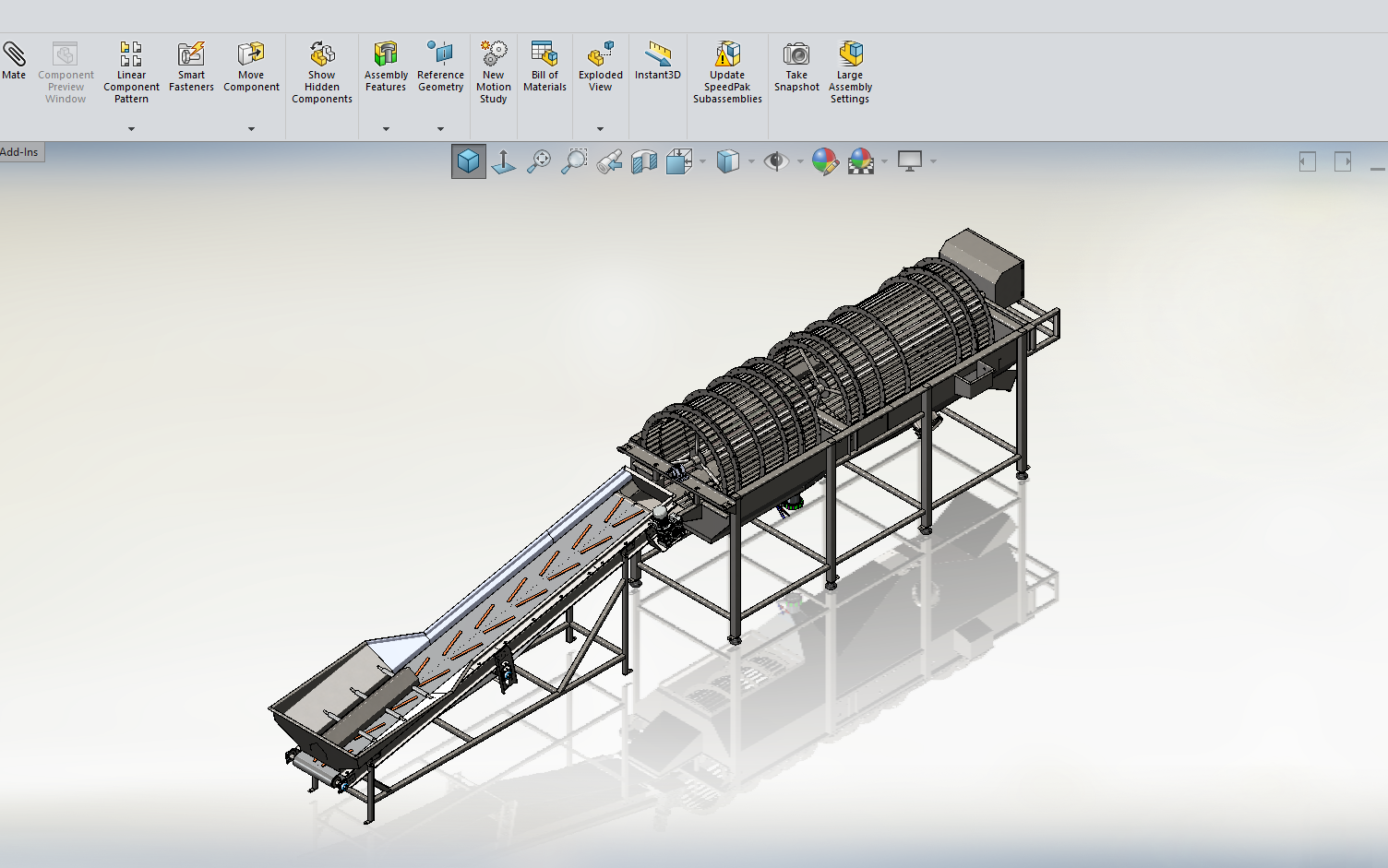Open Large Assembly Settings
Screen dimensions: 1388x868
point(850,72)
